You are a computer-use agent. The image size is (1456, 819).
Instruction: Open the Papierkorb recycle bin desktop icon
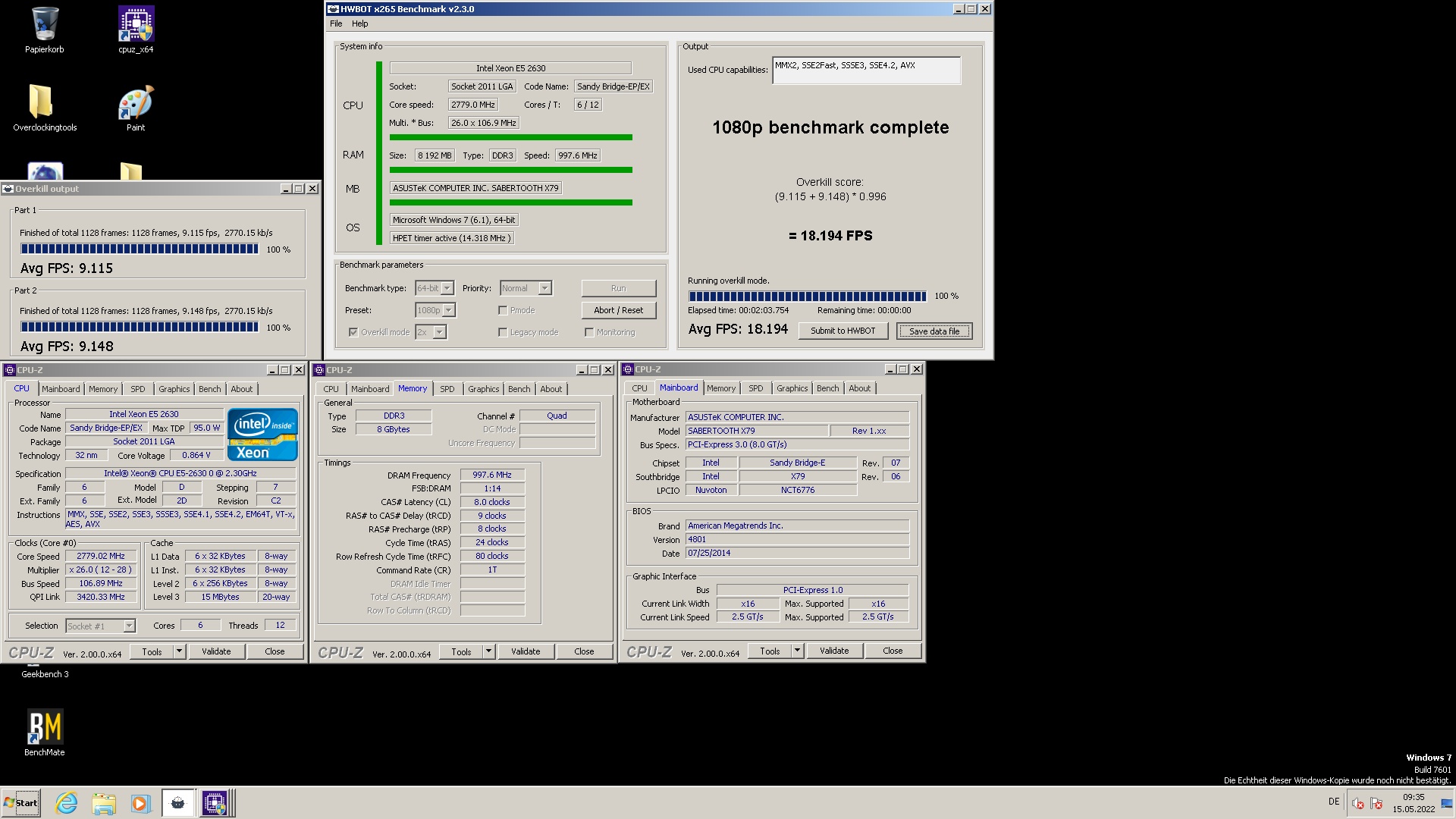tap(44, 30)
